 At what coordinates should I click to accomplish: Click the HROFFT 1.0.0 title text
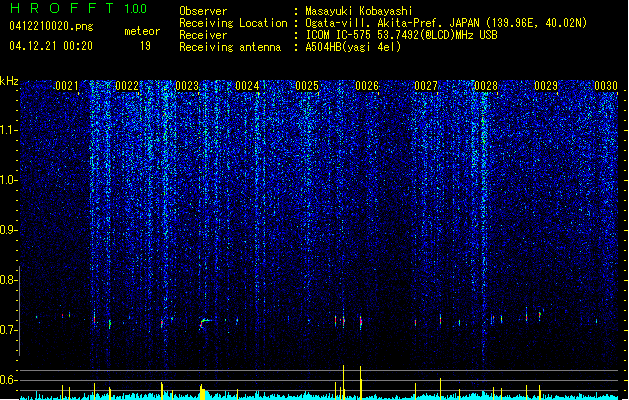[78, 8]
